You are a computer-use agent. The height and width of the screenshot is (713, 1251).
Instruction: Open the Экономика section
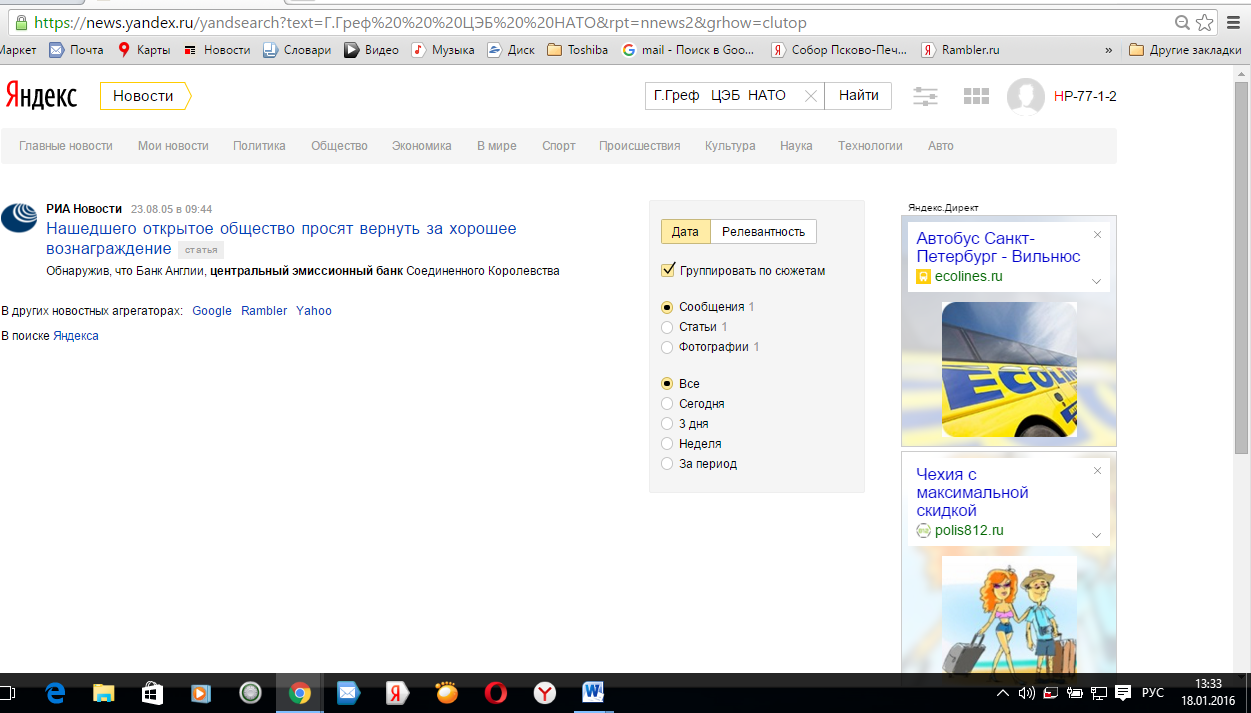422,146
